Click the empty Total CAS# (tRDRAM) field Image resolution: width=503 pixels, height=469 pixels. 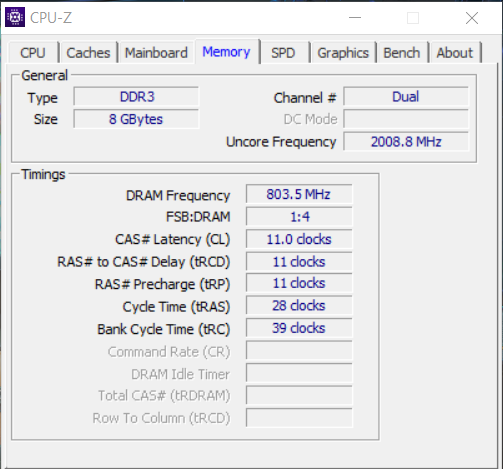click(x=299, y=395)
